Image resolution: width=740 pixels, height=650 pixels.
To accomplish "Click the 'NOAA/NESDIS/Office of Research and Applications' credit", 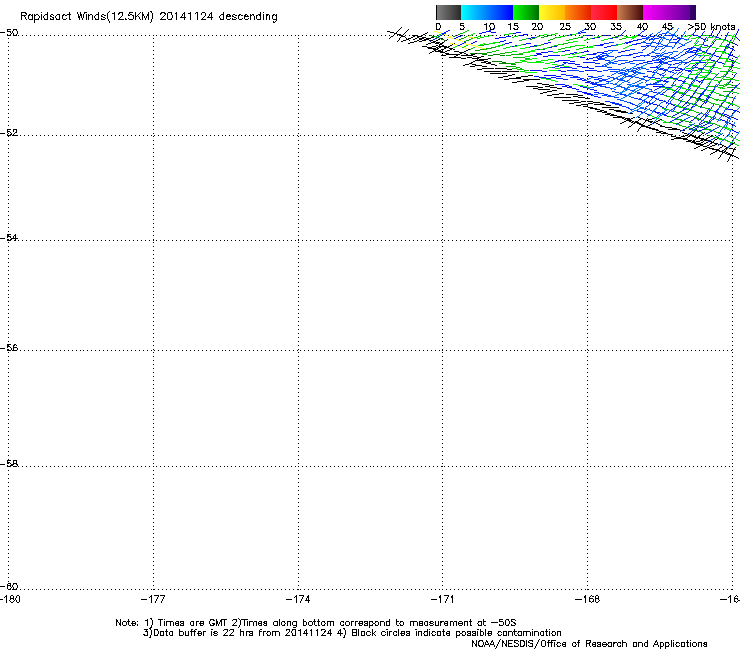I will (589, 644).
